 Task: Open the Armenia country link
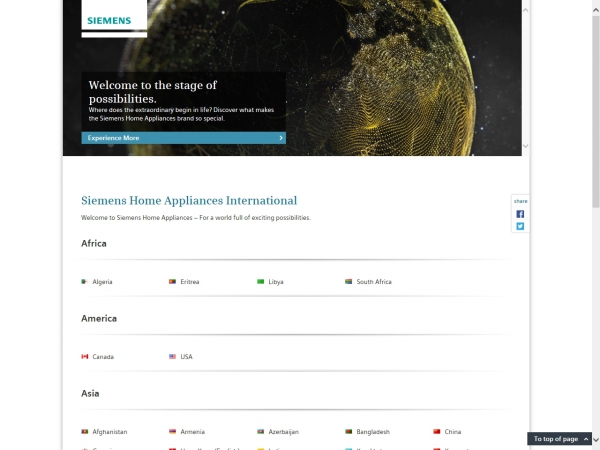tap(192, 432)
